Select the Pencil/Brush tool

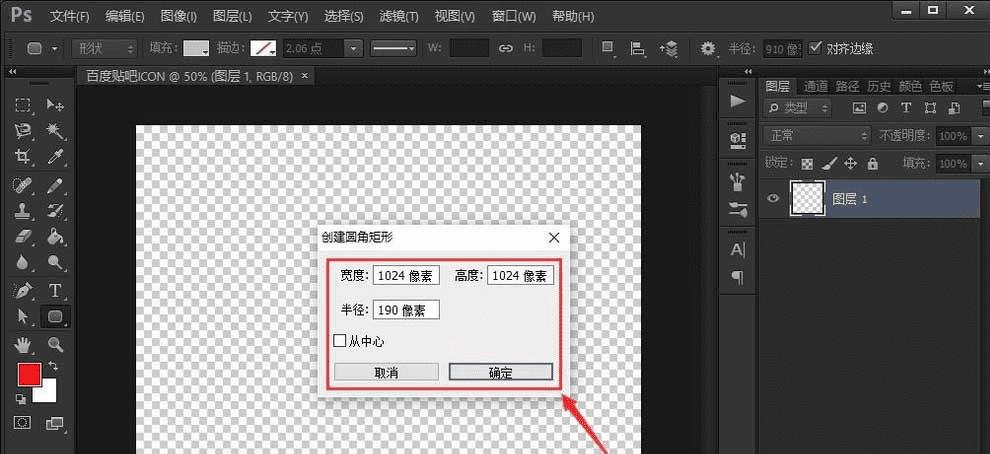pyautogui.click(x=56, y=185)
